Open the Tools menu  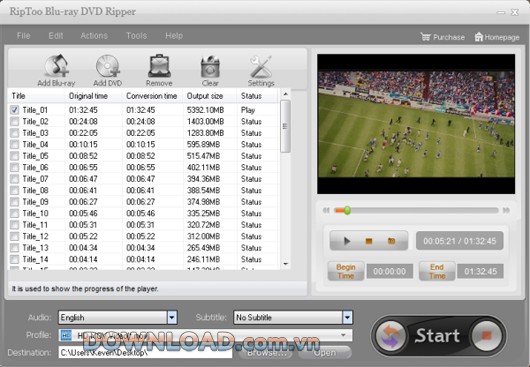tap(137, 36)
